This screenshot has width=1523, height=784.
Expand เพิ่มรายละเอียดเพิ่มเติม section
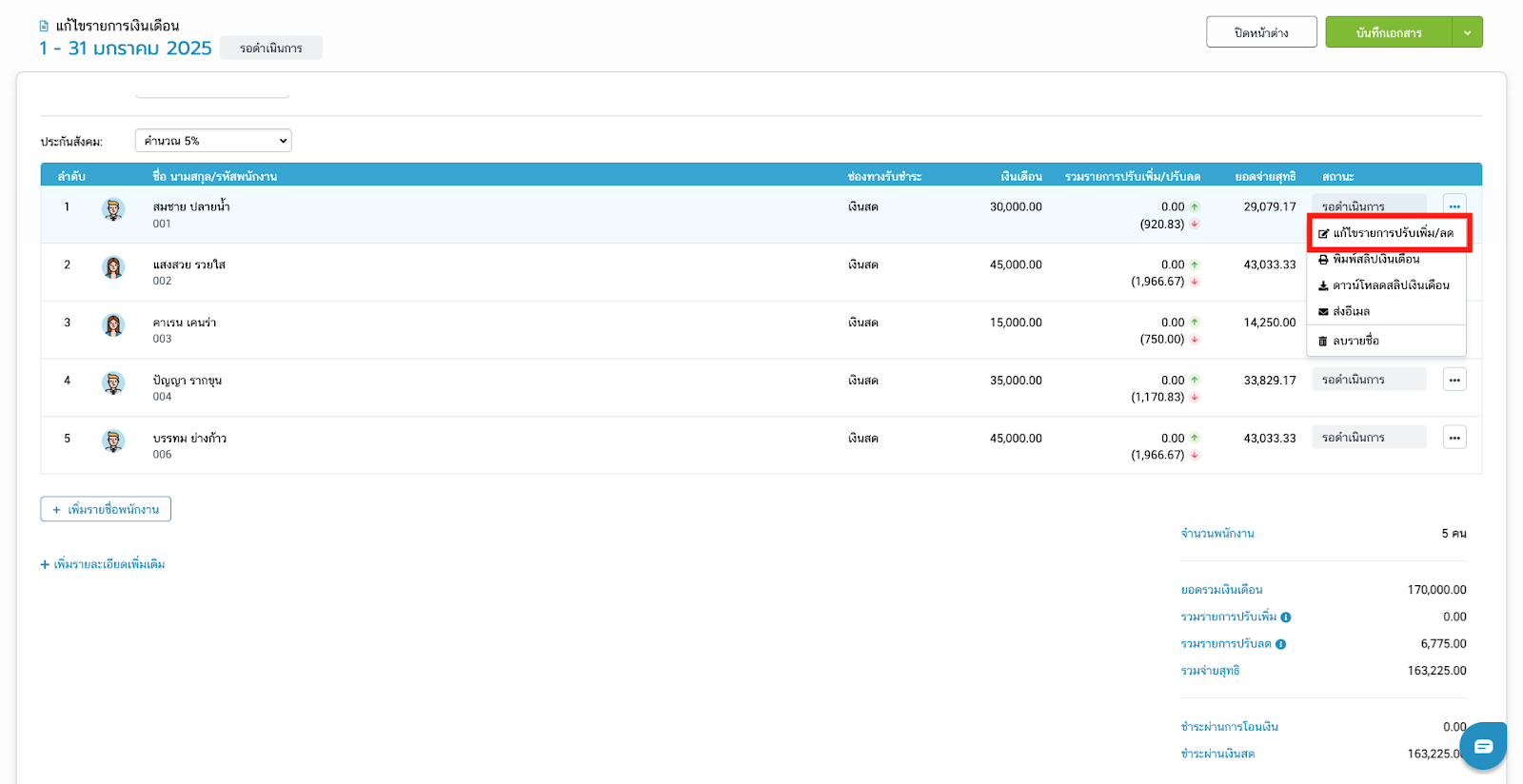click(x=103, y=564)
